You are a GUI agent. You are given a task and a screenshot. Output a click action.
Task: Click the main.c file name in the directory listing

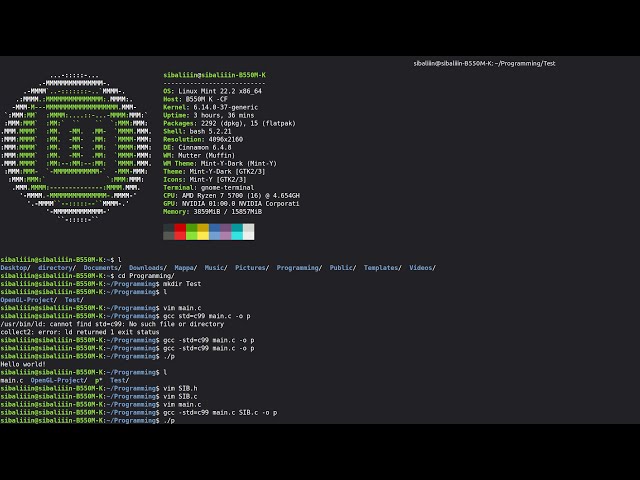point(12,380)
